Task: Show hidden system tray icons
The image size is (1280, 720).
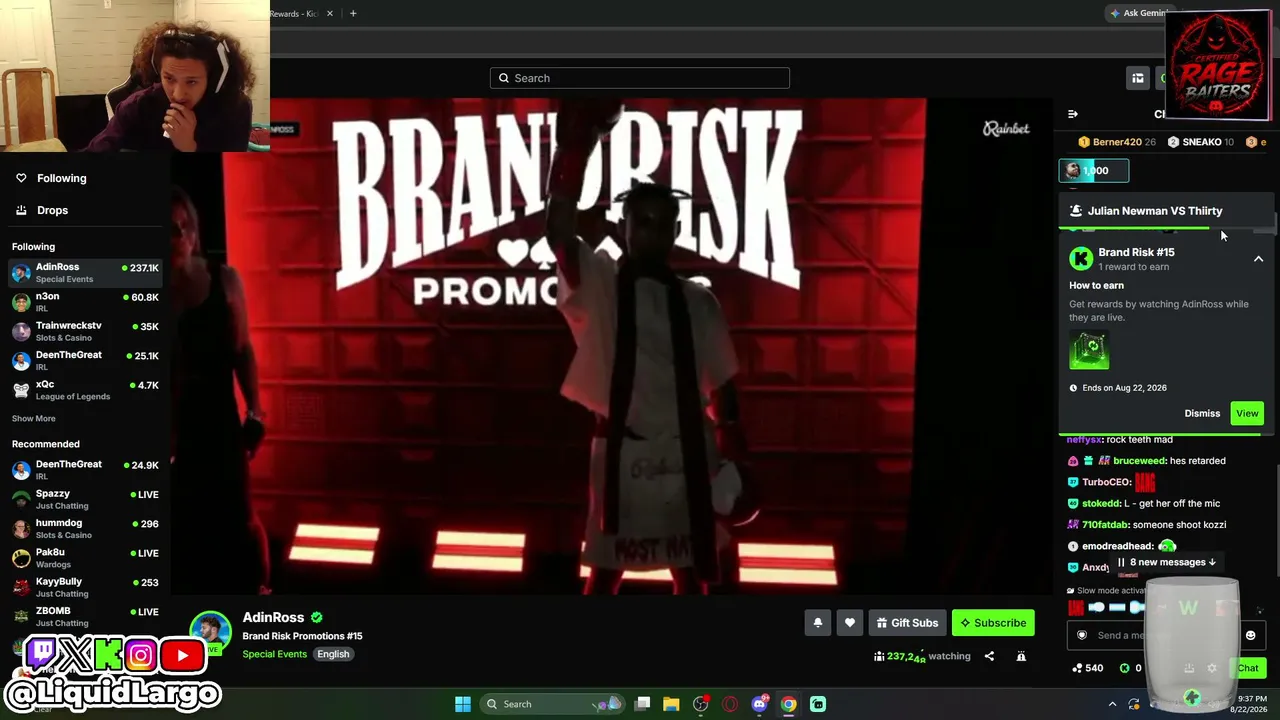Action: (x=1112, y=704)
